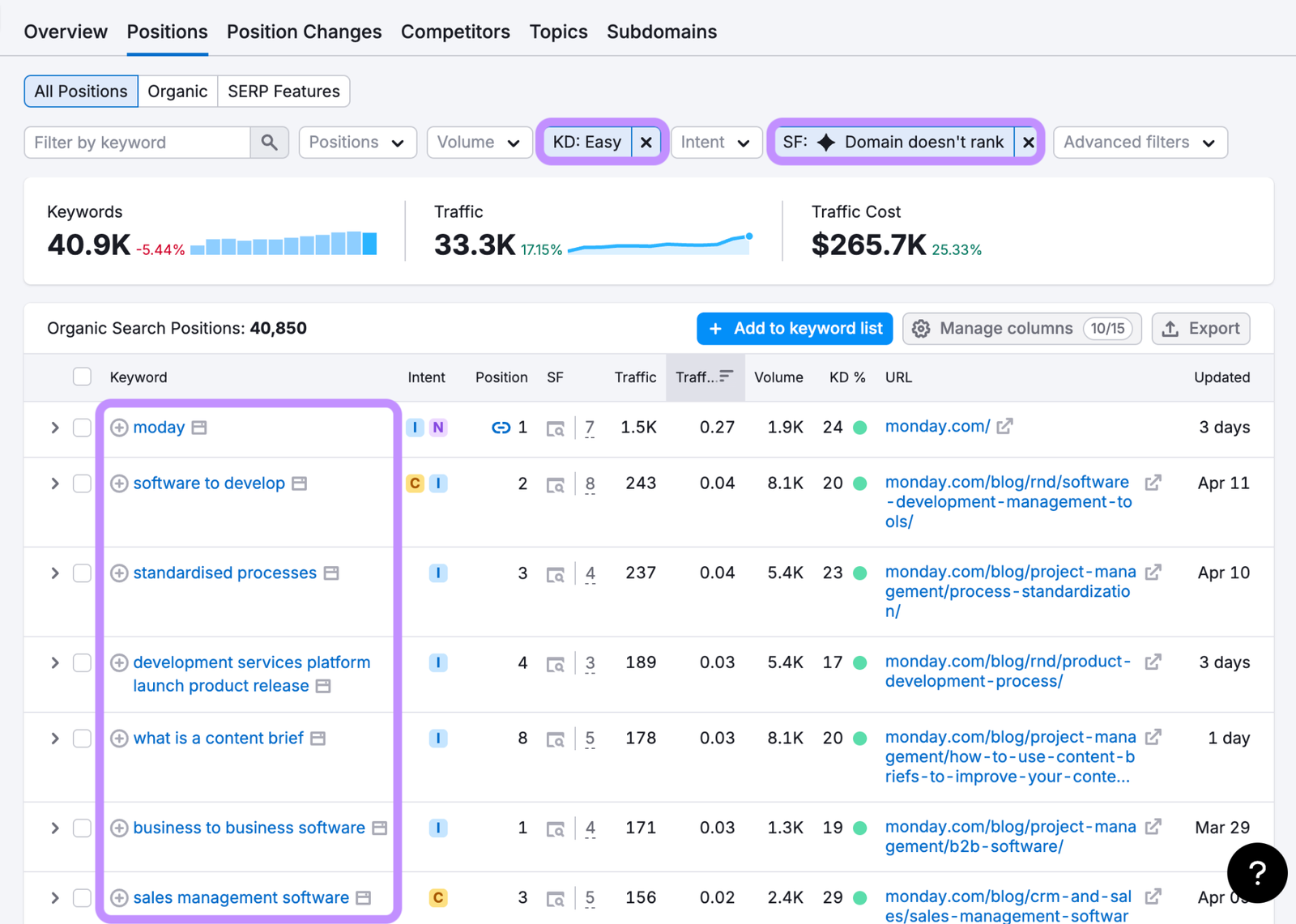Open external link icon for product-development-process URL

[1153, 662]
